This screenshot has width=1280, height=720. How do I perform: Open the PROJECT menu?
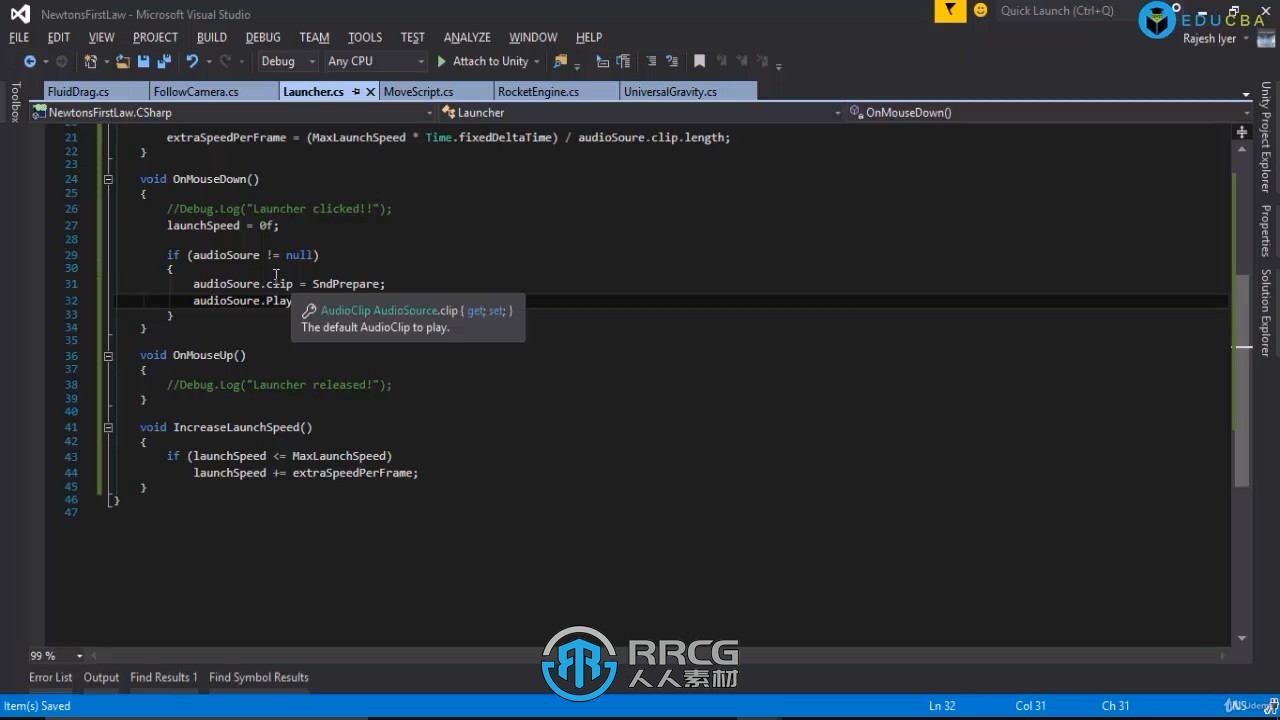click(x=155, y=37)
